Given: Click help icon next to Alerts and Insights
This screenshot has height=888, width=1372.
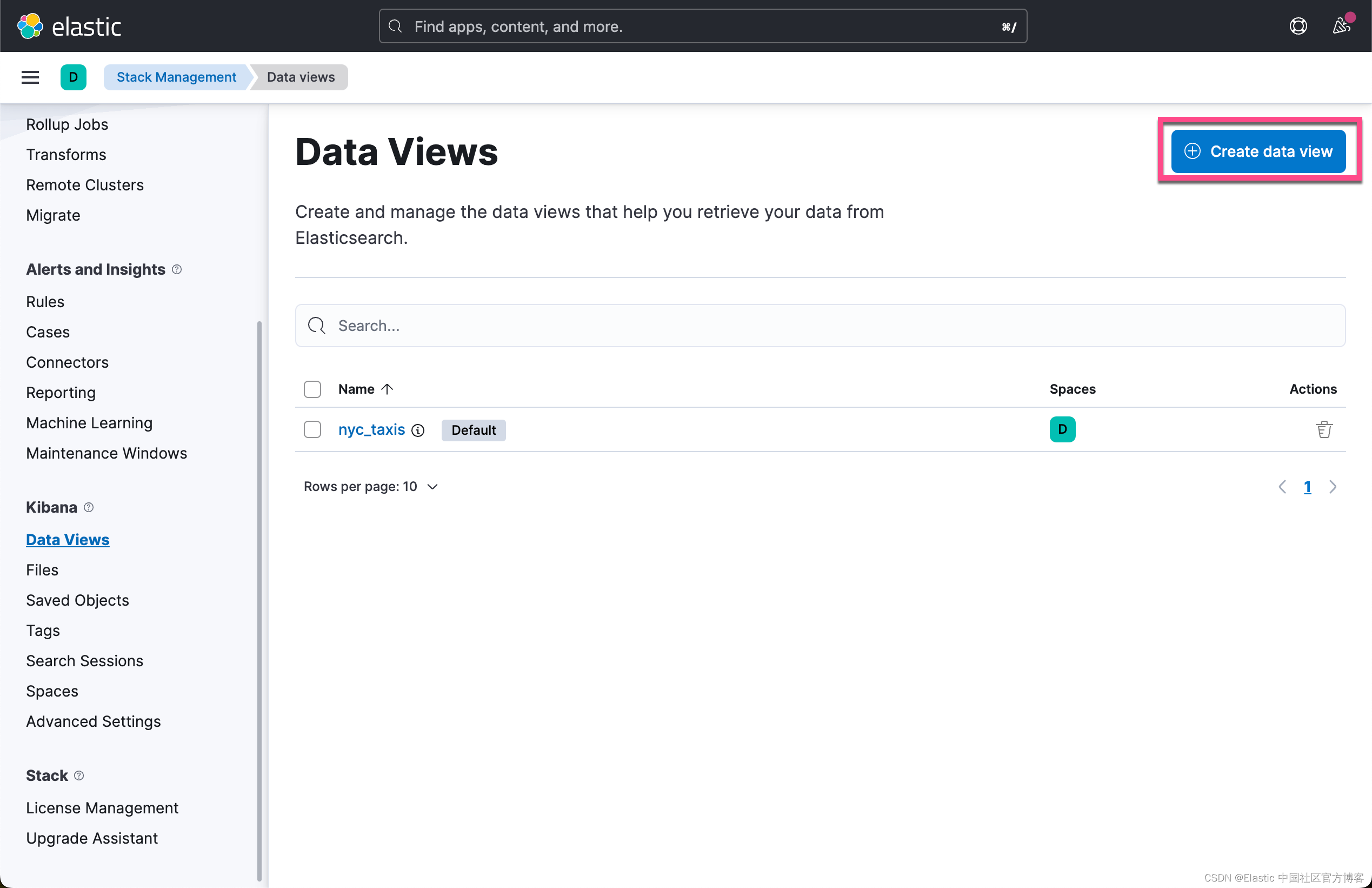Looking at the screenshot, I should point(177,269).
